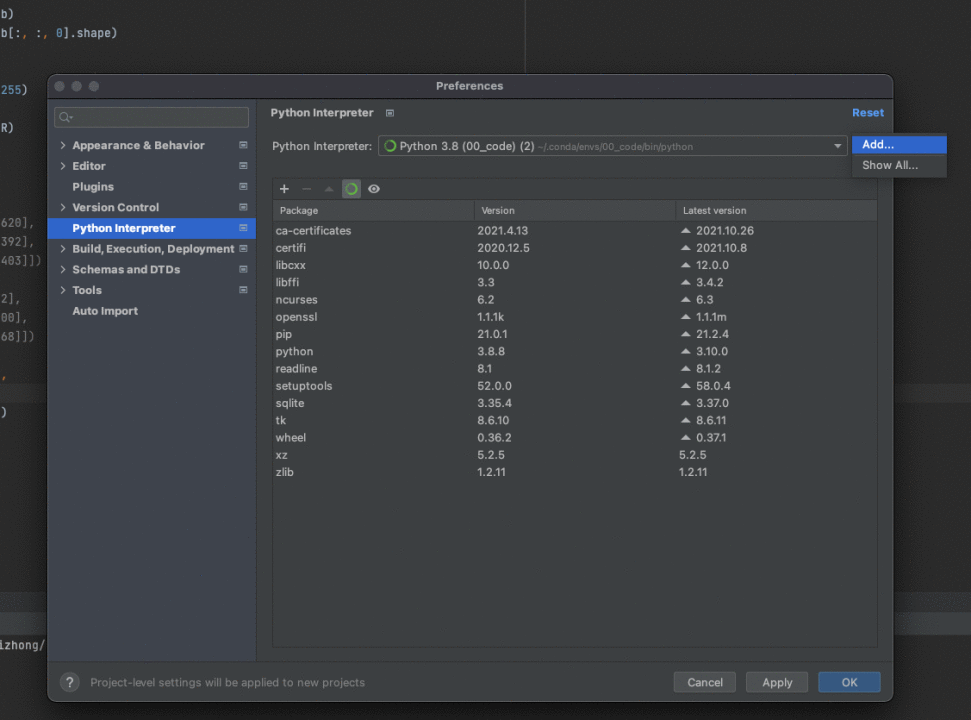Viewport: 971px width, 720px height.
Task: Click version 1.1.1k in the openssl row
Action: click(490, 317)
